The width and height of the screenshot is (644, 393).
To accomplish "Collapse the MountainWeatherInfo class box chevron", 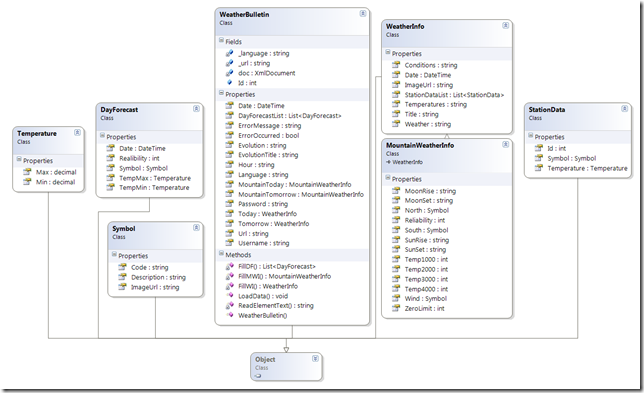I will pos(505,145).
